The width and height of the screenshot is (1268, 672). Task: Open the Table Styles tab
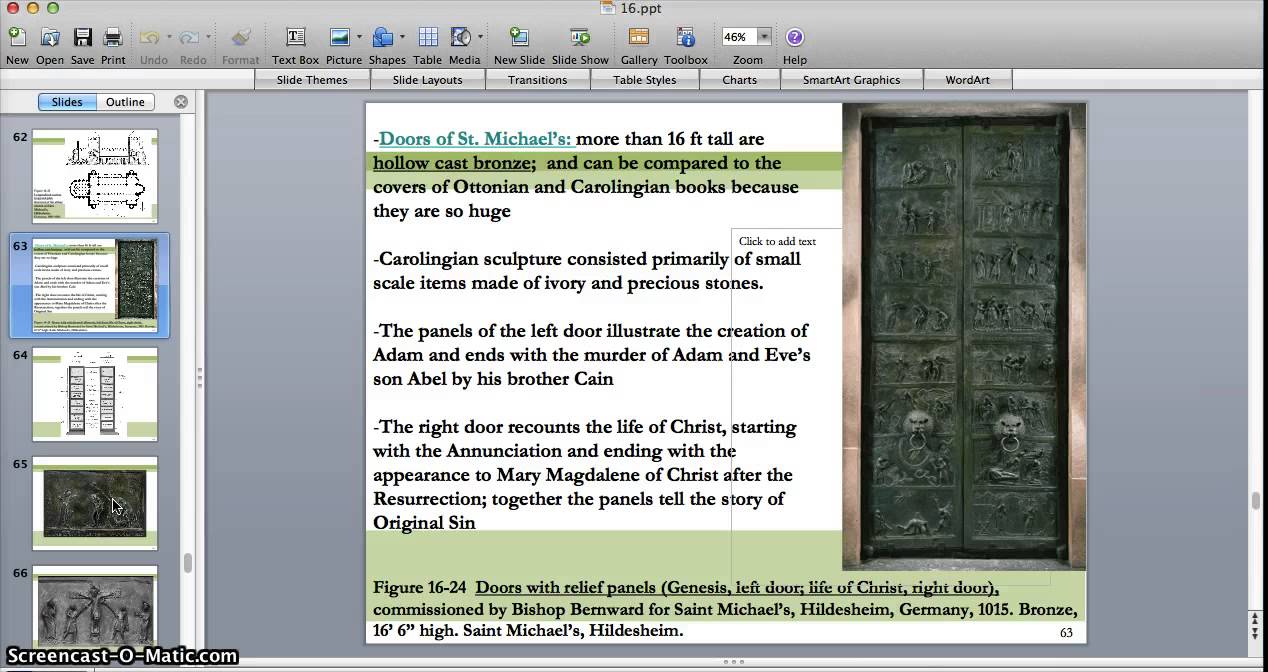(644, 80)
